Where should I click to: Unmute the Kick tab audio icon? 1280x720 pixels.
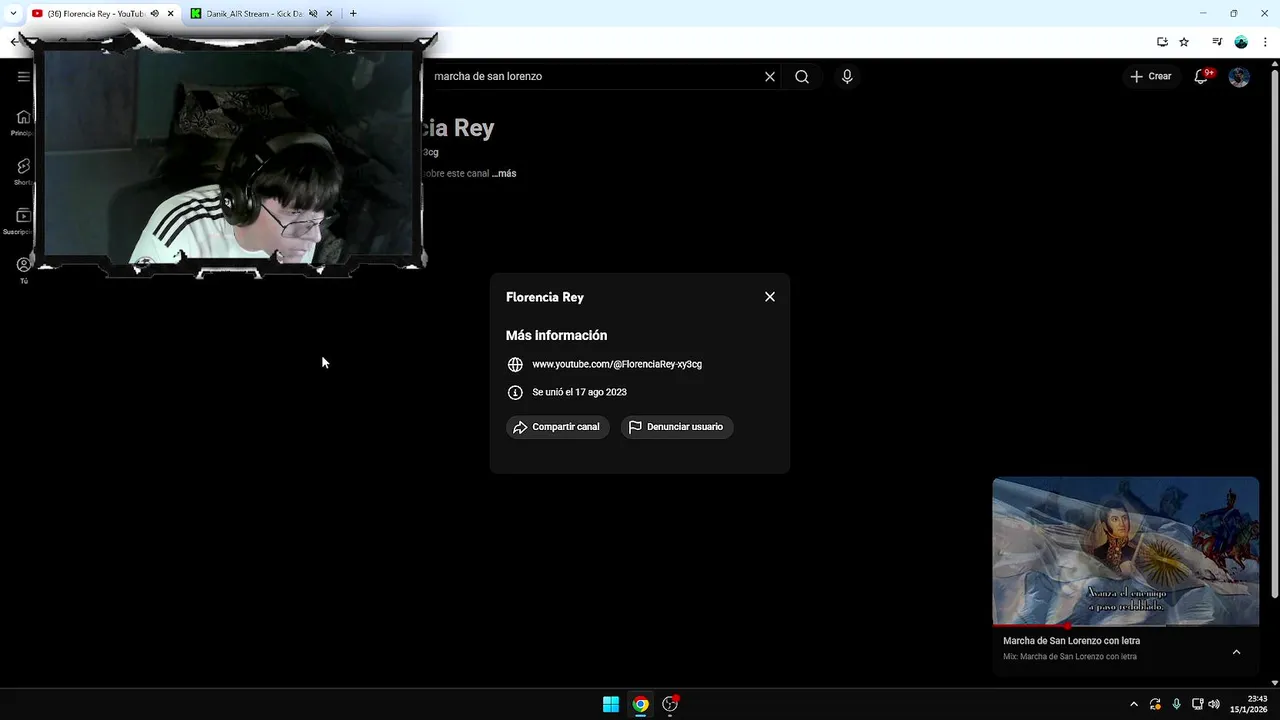(313, 14)
